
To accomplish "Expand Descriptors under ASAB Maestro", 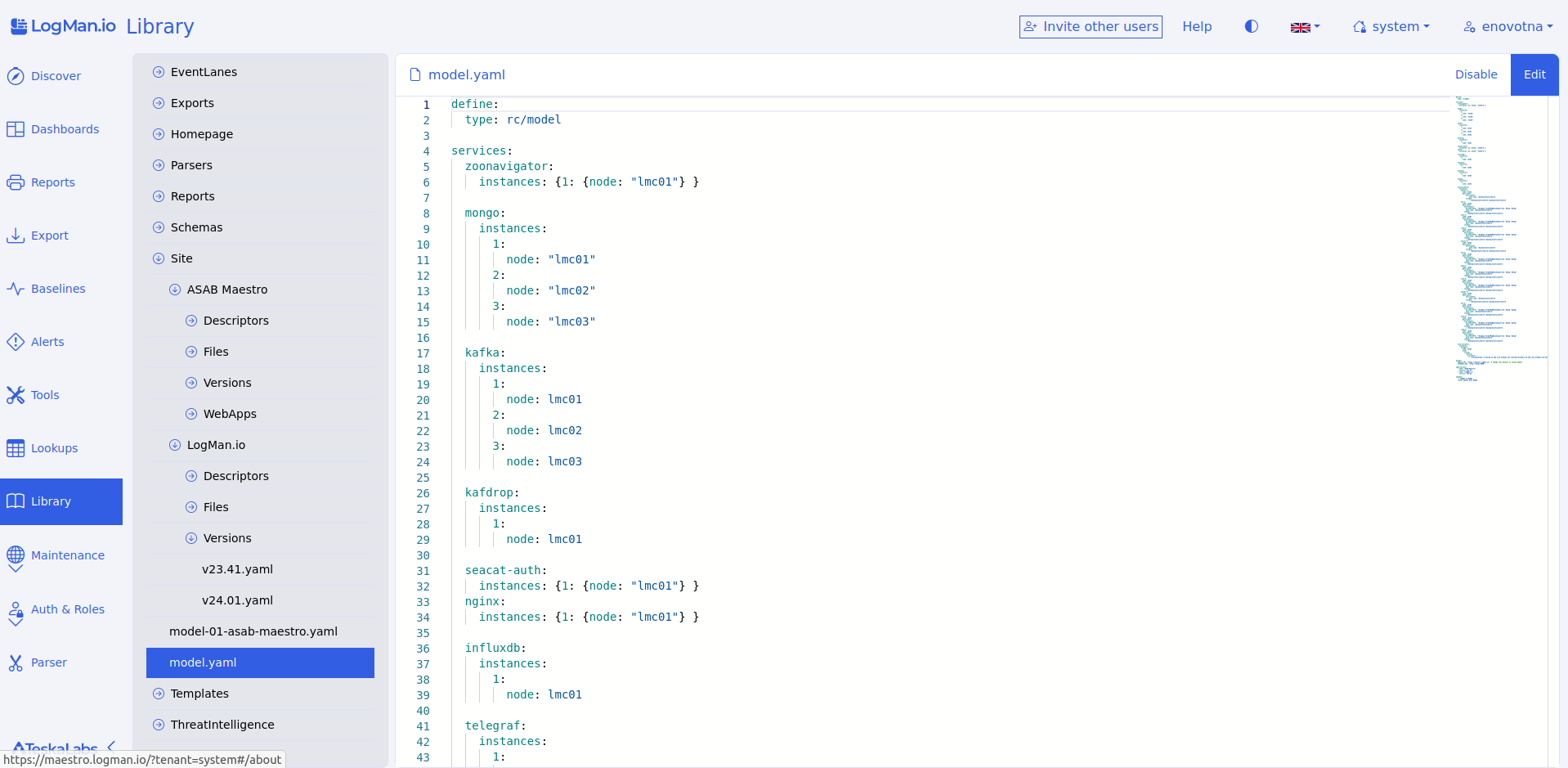I will (191, 321).
